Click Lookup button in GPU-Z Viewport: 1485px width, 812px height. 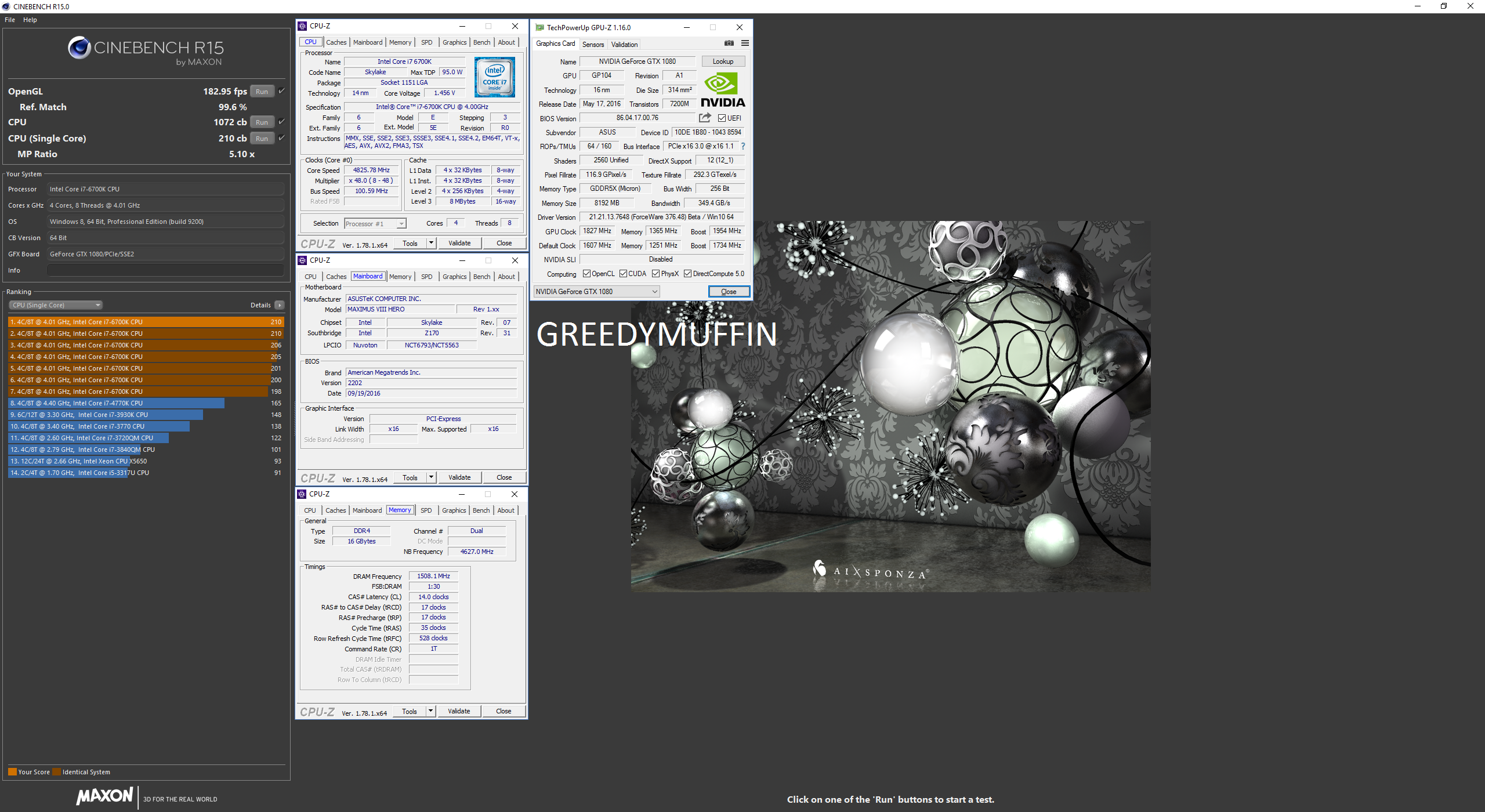(x=723, y=61)
